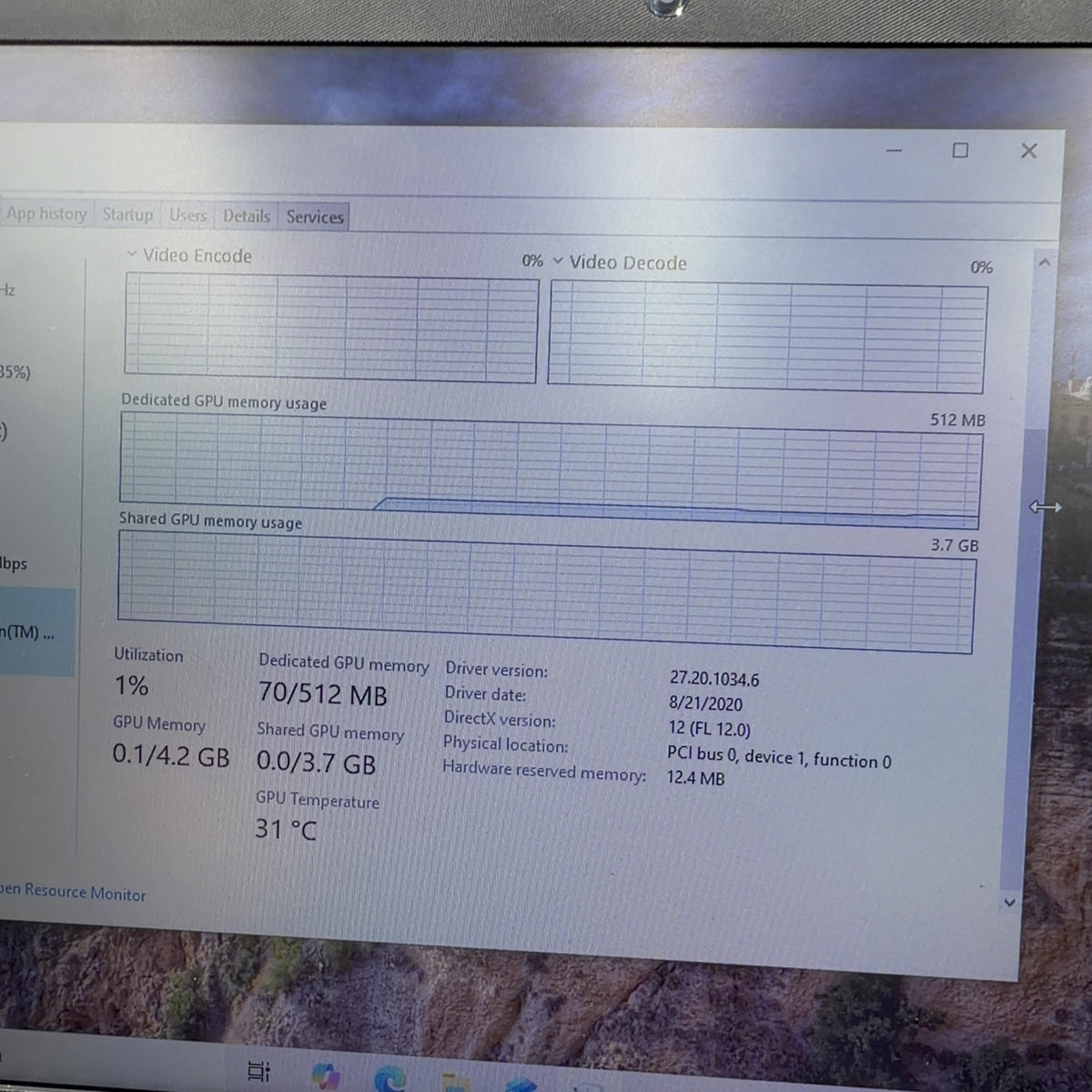Click the GPU Temperature label
Screen dimensions: 1092x1092
(317, 800)
